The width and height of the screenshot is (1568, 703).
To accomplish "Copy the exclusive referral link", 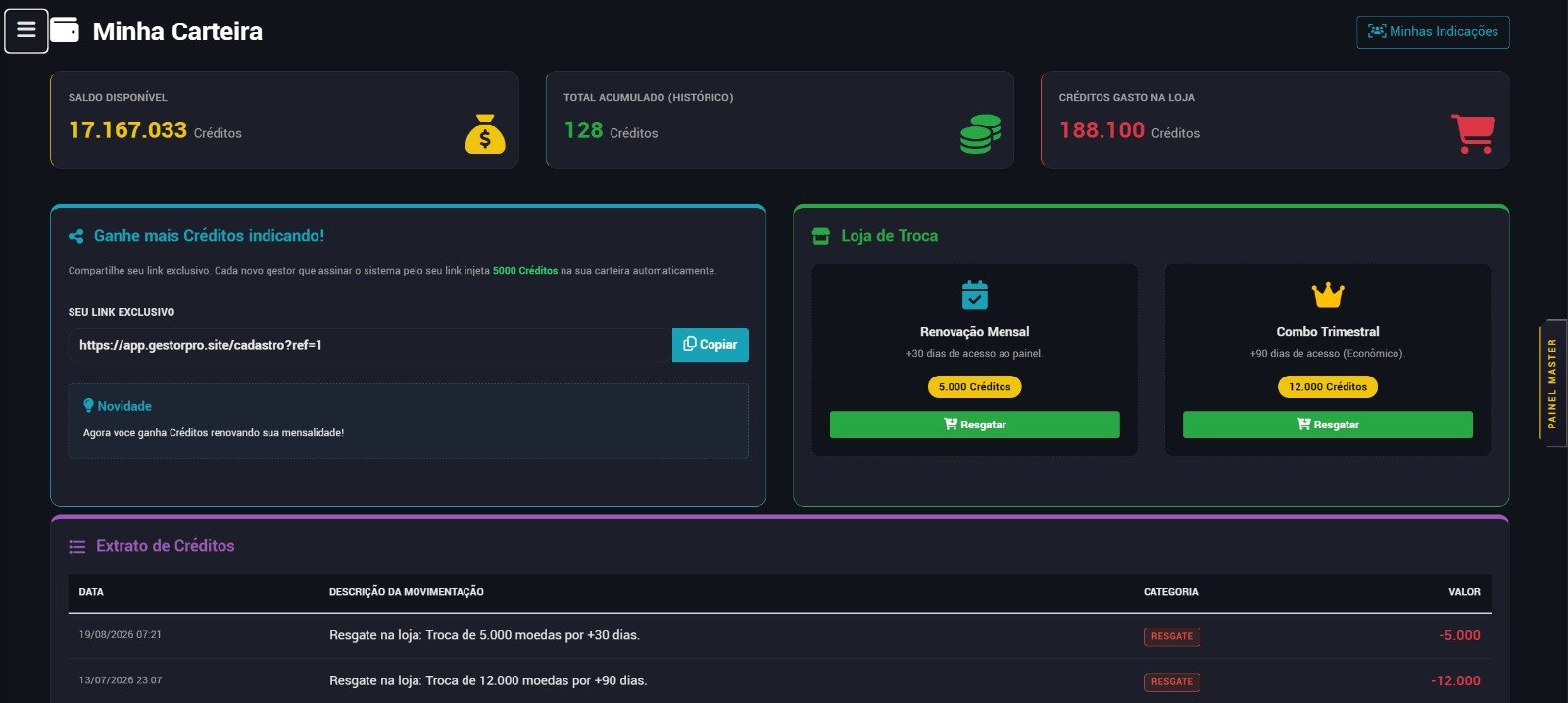I will 710,345.
